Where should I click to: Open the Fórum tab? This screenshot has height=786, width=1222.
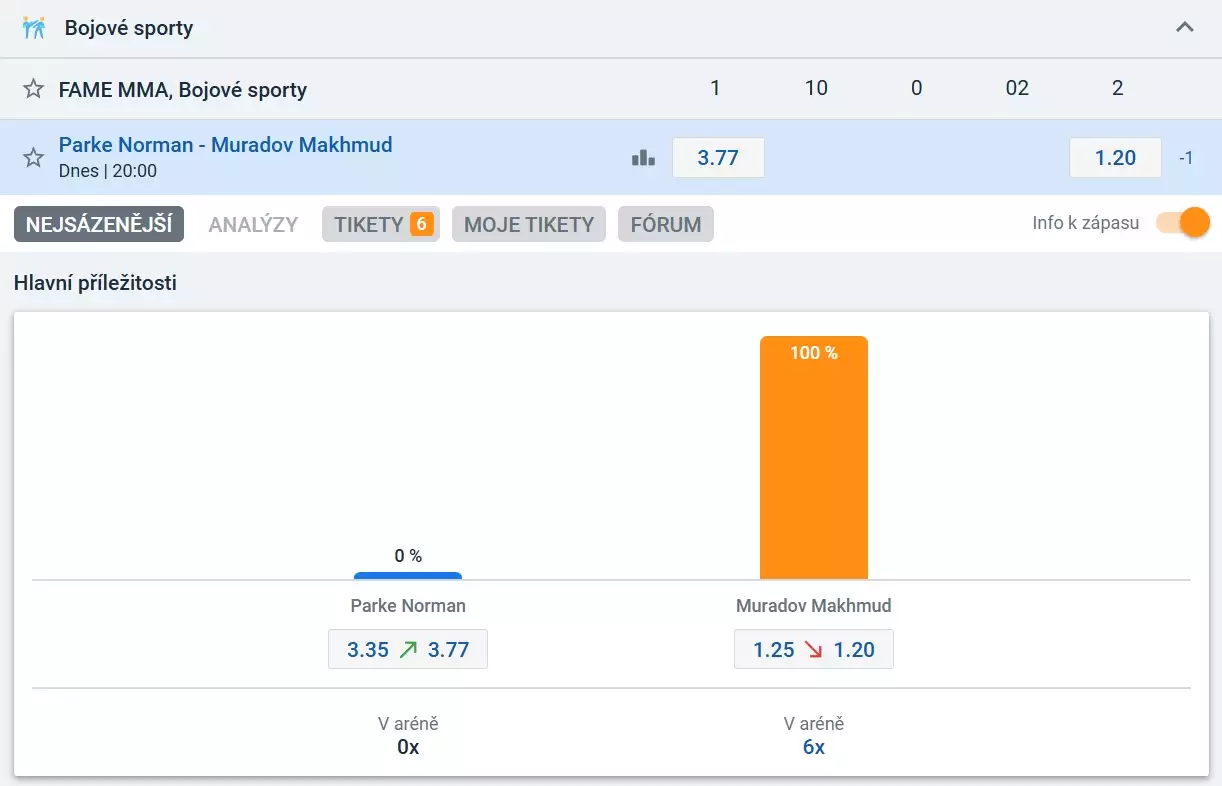click(665, 224)
